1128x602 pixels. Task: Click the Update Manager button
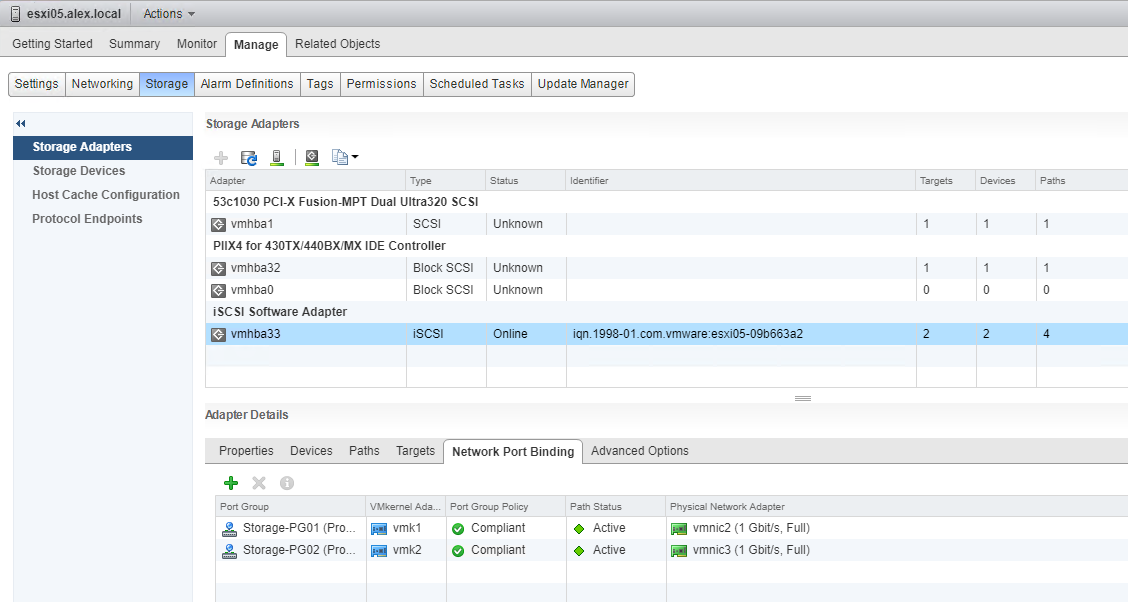click(x=582, y=84)
